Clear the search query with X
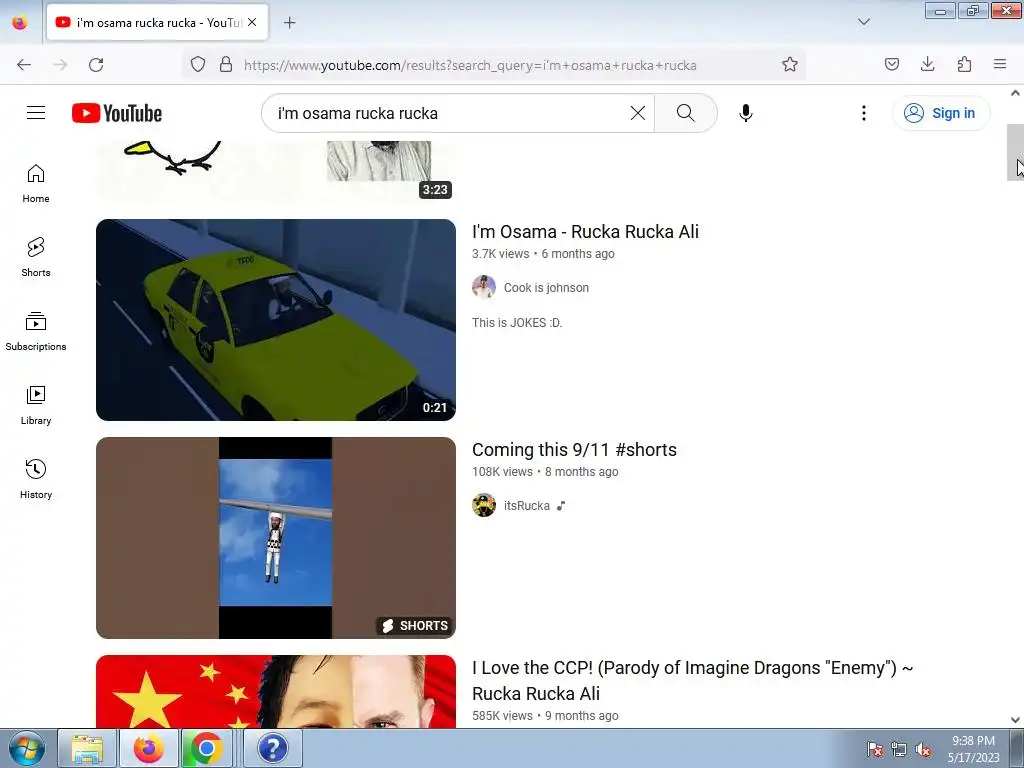Screen dimensions: 1024x768 pos(638,113)
